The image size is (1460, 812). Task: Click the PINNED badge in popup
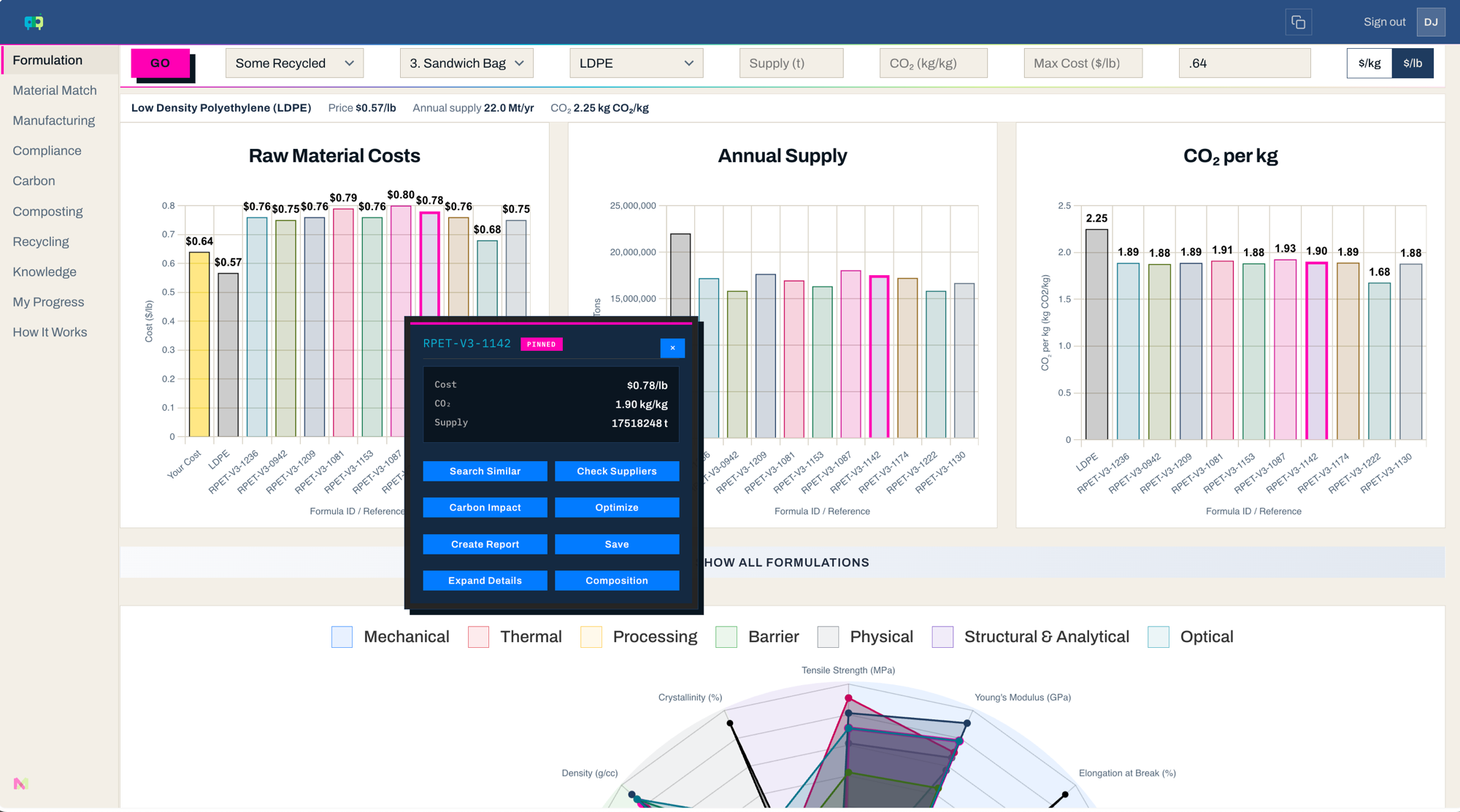click(542, 344)
